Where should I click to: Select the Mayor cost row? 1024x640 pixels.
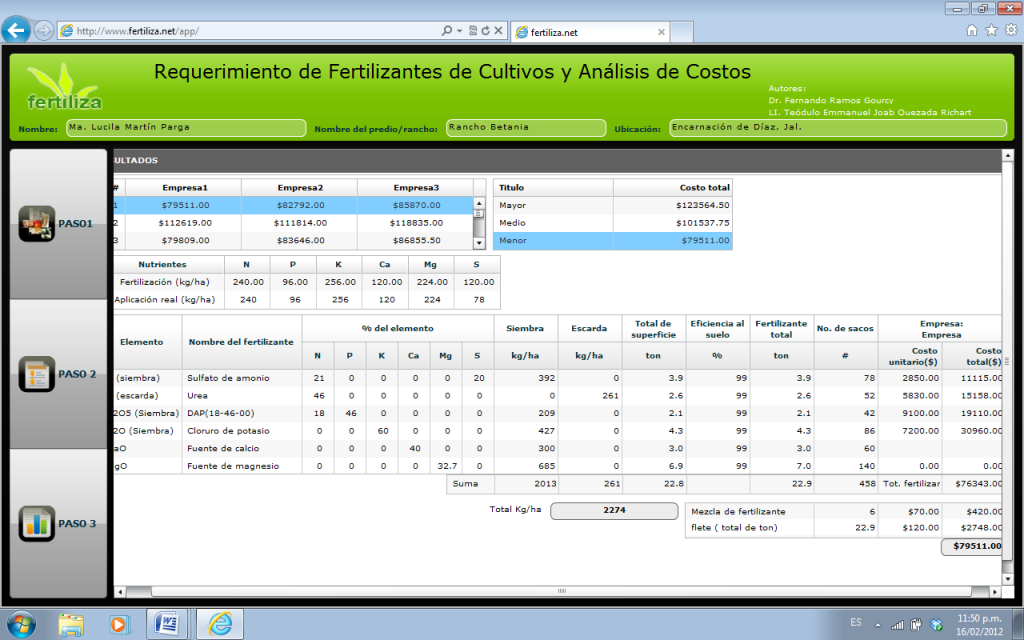coord(613,205)
